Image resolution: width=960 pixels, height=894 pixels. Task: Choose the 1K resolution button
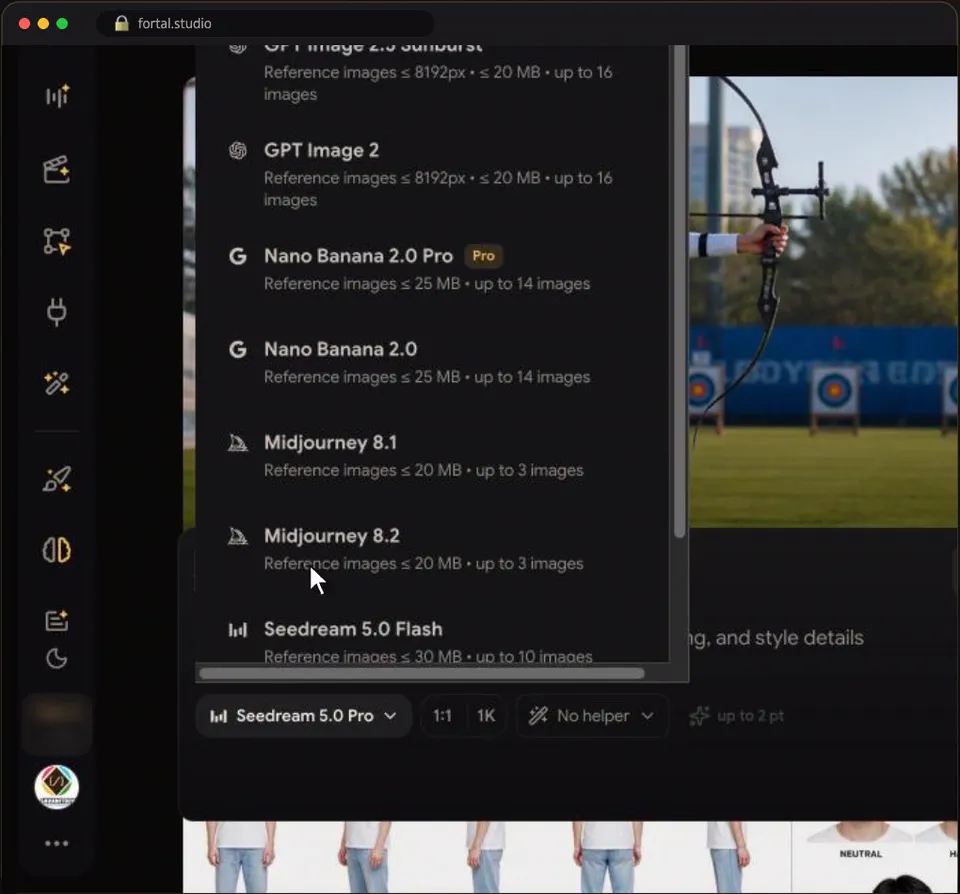486,716
